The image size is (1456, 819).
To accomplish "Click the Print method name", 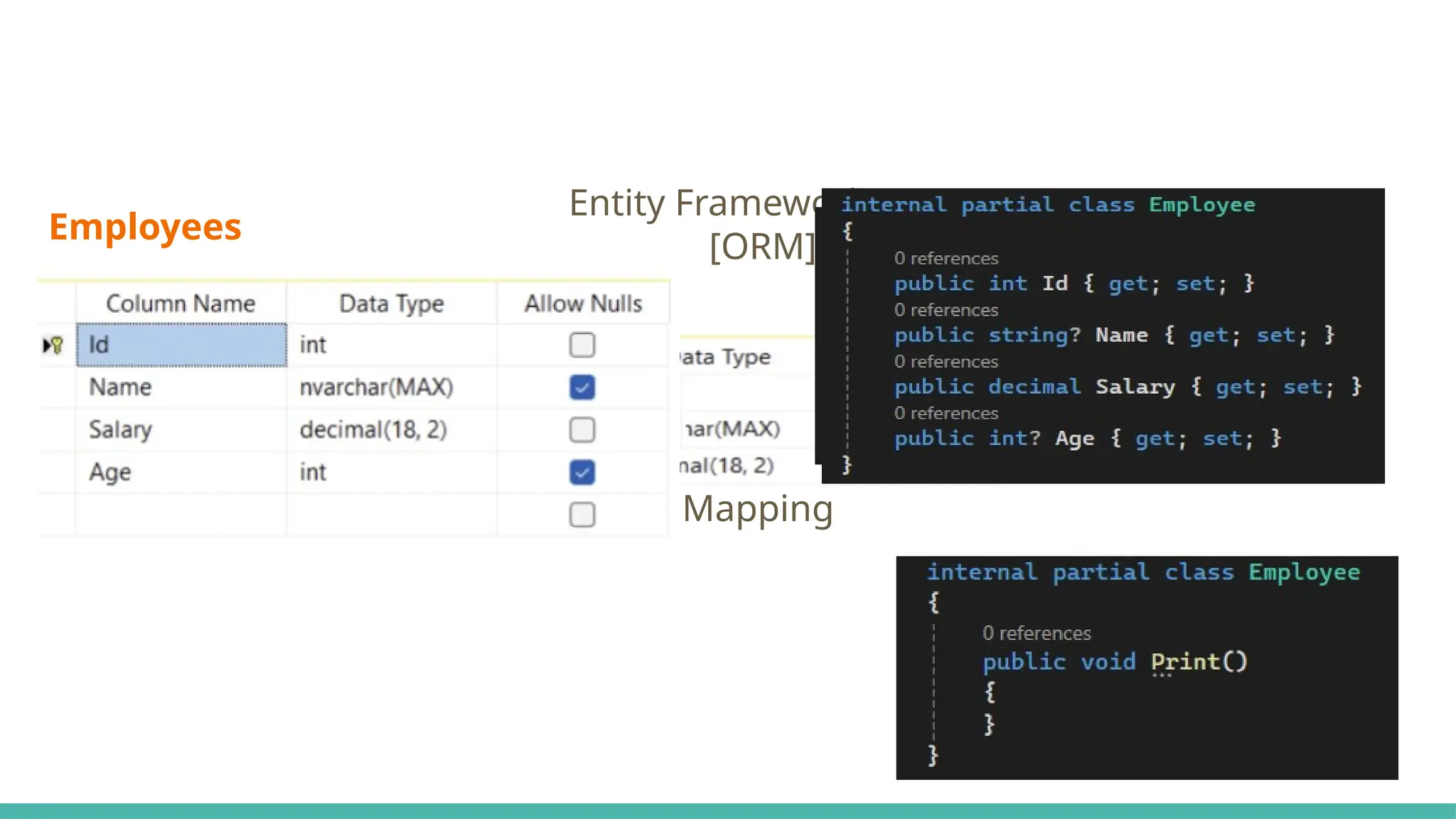I will [x=1185, y=662].
